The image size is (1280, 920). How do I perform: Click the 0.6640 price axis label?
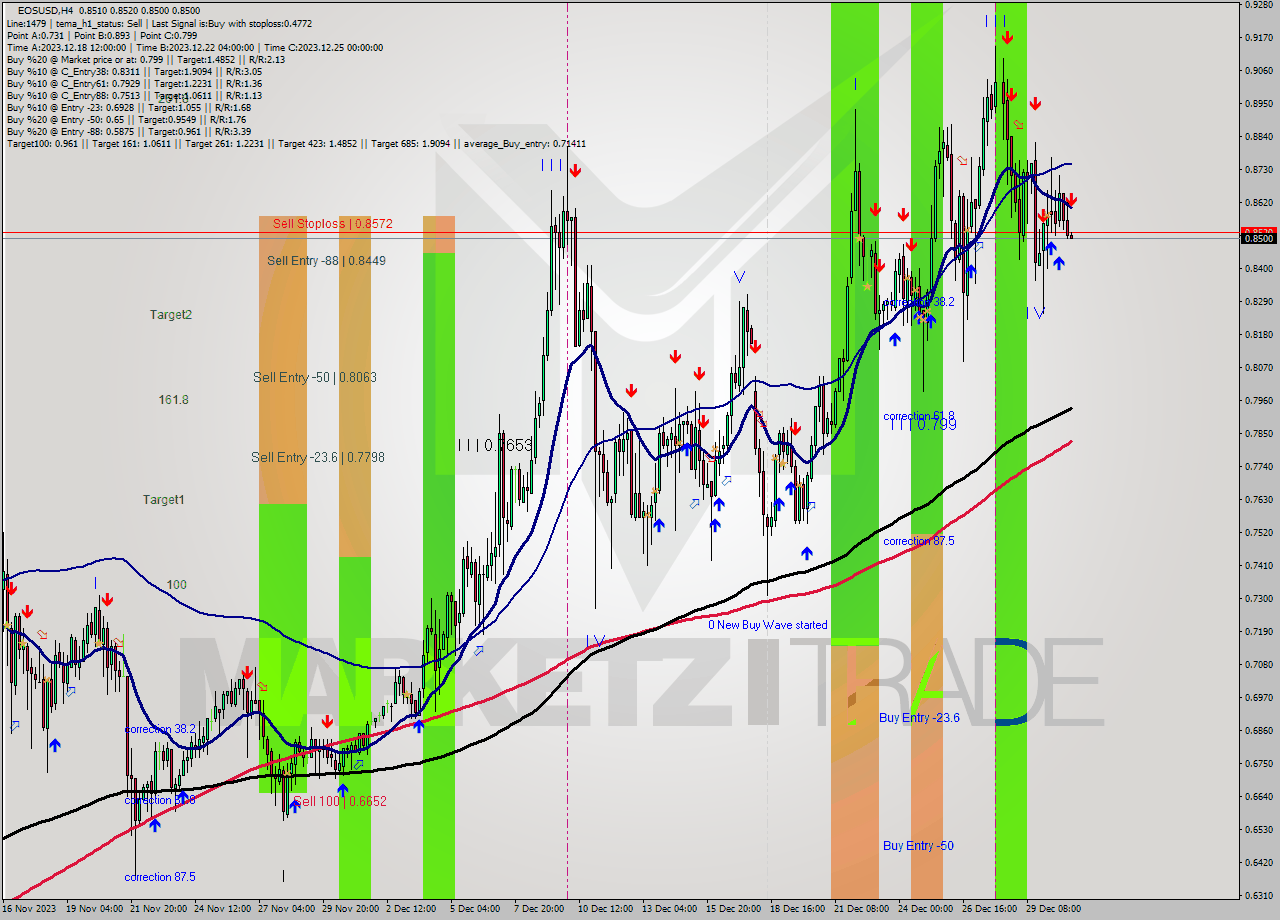1258,797
